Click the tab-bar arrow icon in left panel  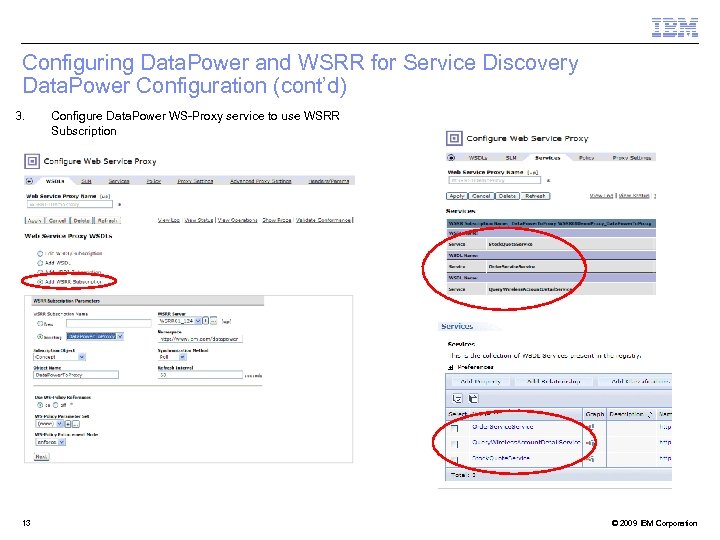click(30, 181)
